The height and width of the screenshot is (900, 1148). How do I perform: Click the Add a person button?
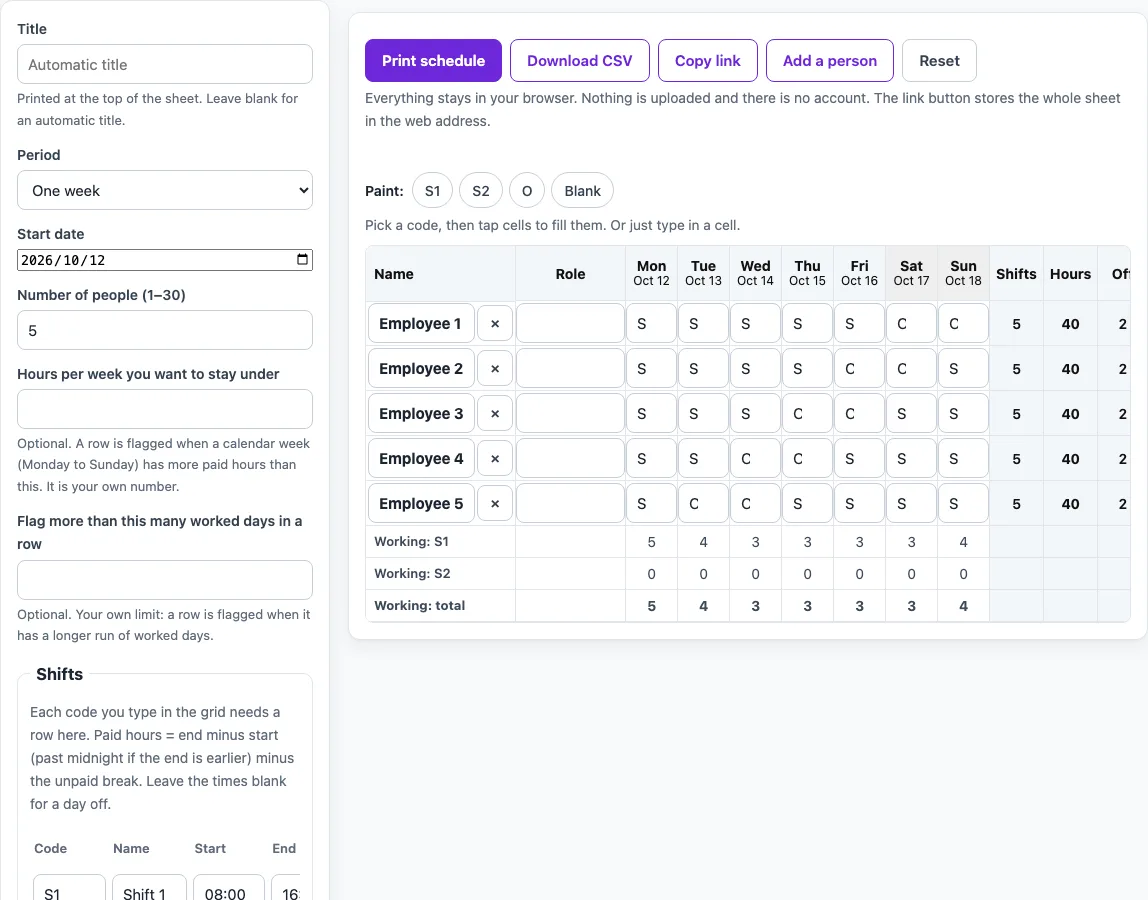[830, 61]
